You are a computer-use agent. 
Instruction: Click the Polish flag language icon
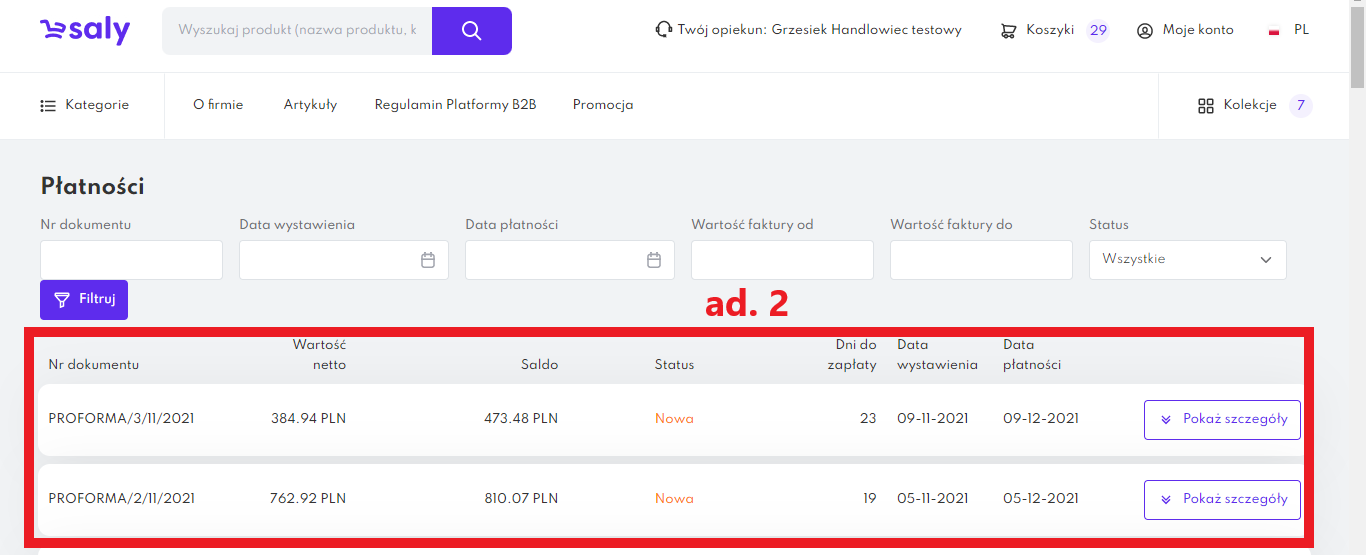(1274, 31)
